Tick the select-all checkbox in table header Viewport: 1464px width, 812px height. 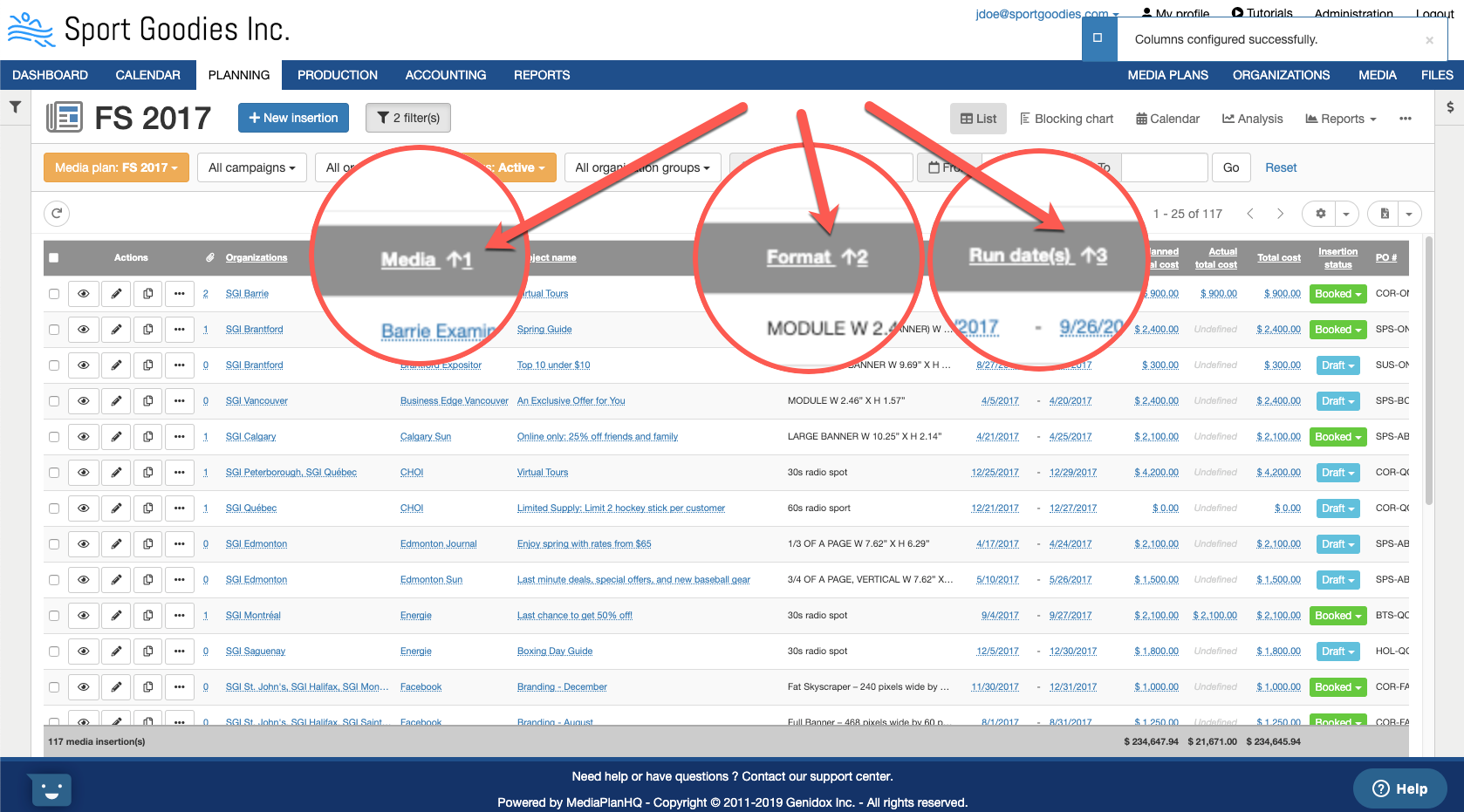tap(54, 258)
